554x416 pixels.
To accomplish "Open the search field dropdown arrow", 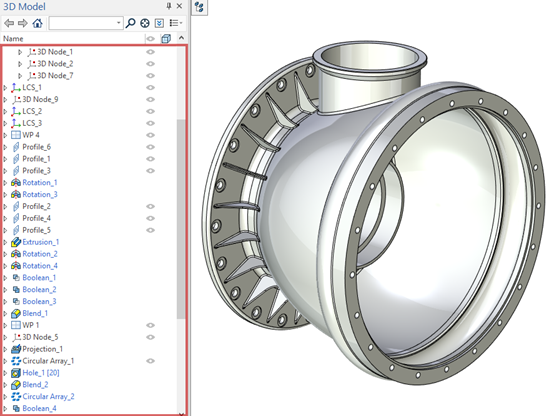I will (119, 23).
